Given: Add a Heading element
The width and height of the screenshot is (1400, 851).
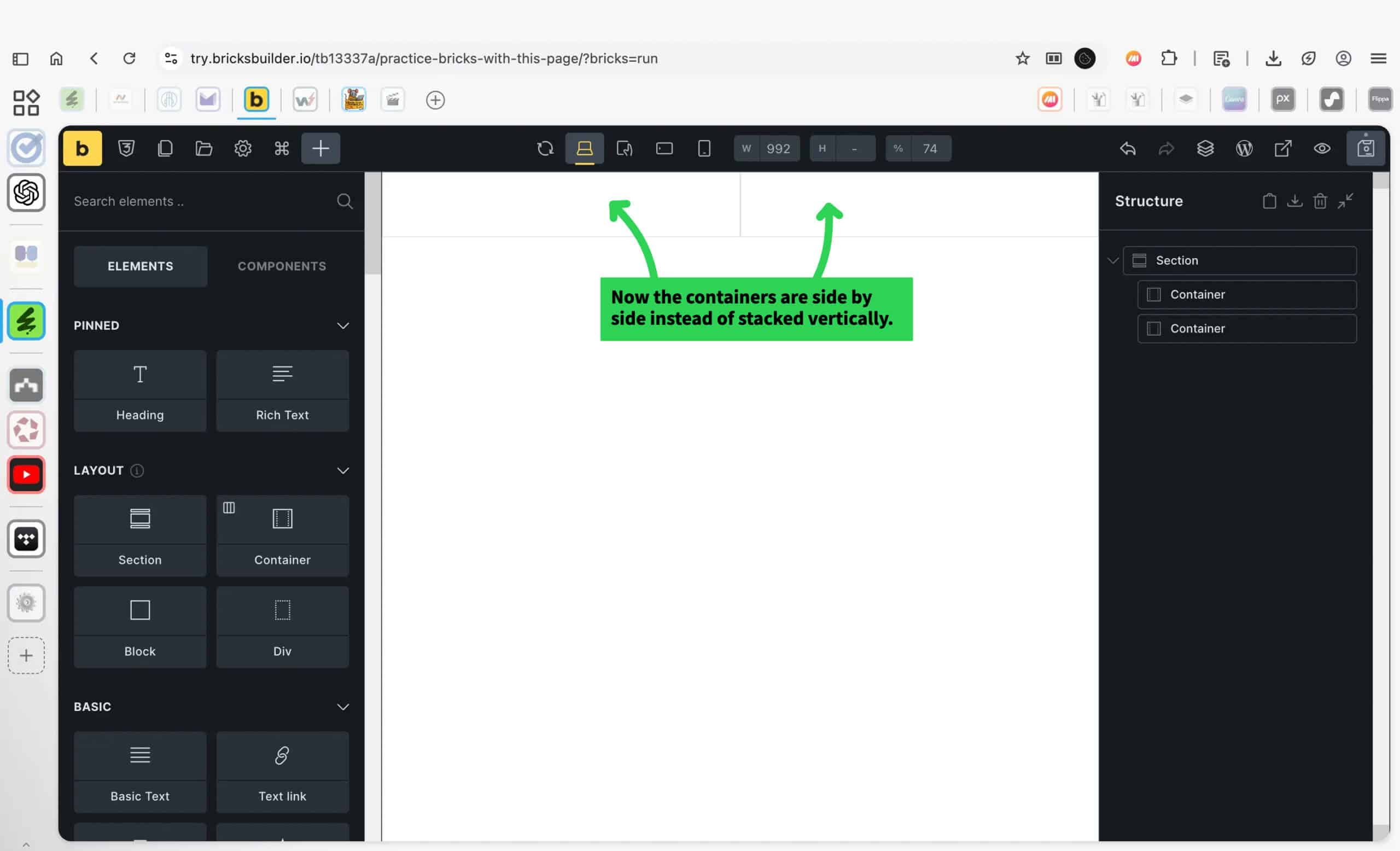Looking at the screenshot, I should point(141,390).
